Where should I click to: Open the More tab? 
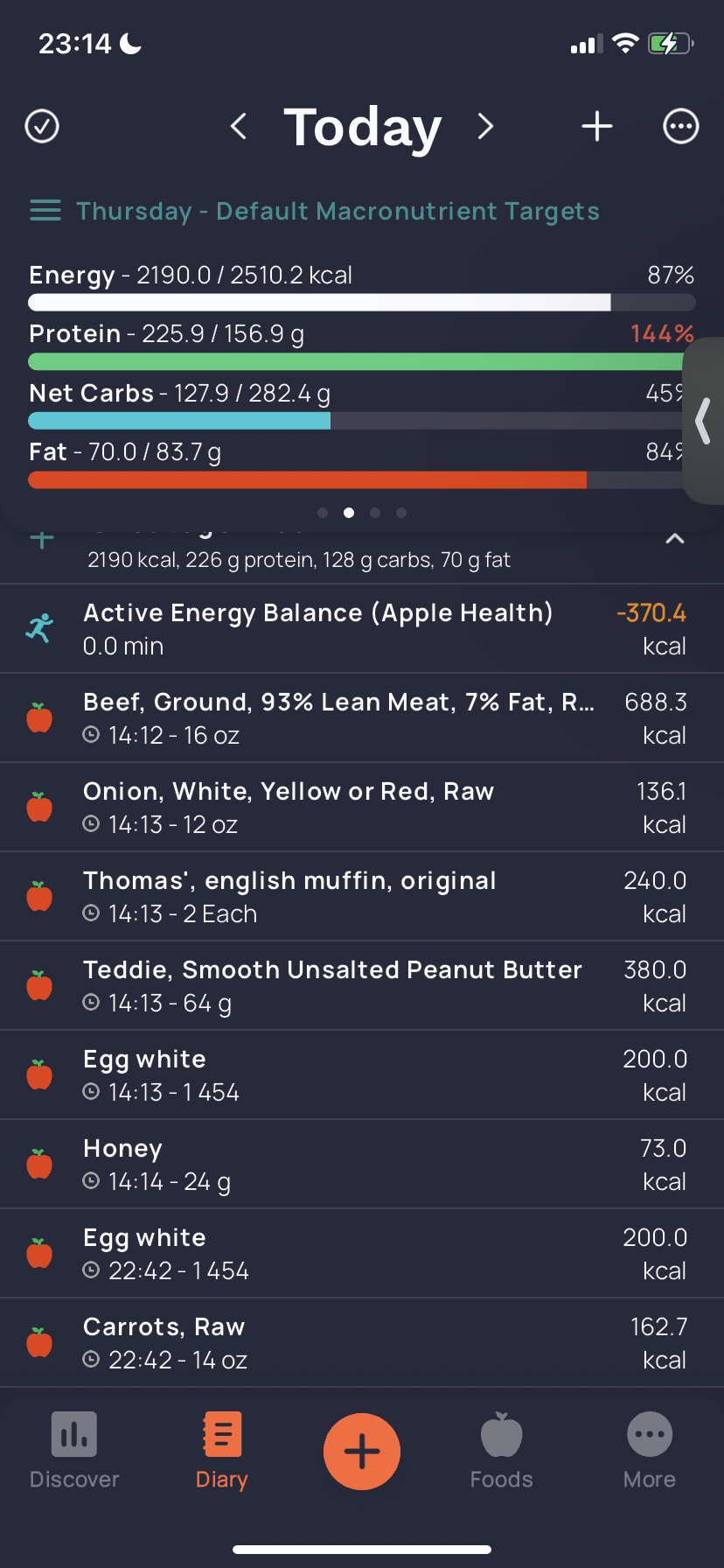coord(650,1451)
